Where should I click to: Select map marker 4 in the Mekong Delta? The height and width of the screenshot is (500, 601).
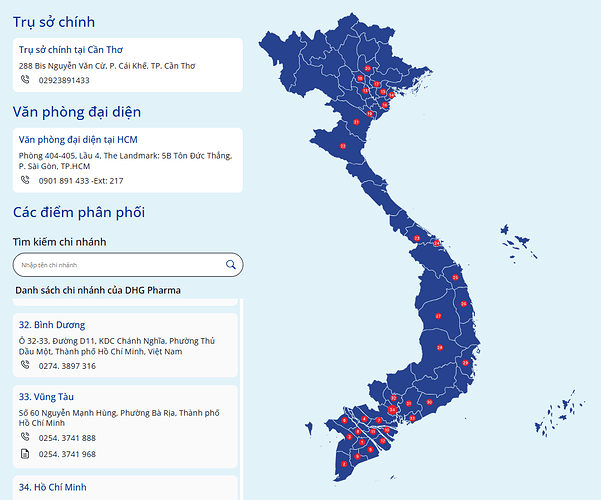pos(364,419)
